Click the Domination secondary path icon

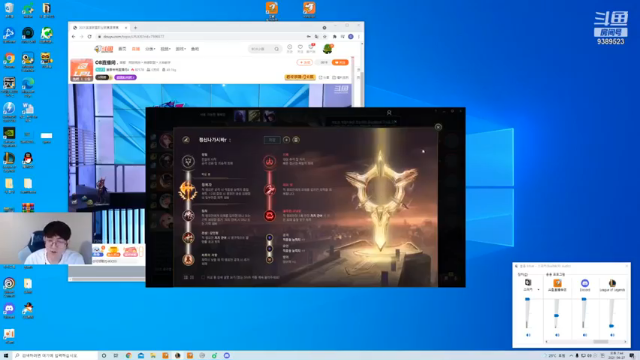[269, 162]
